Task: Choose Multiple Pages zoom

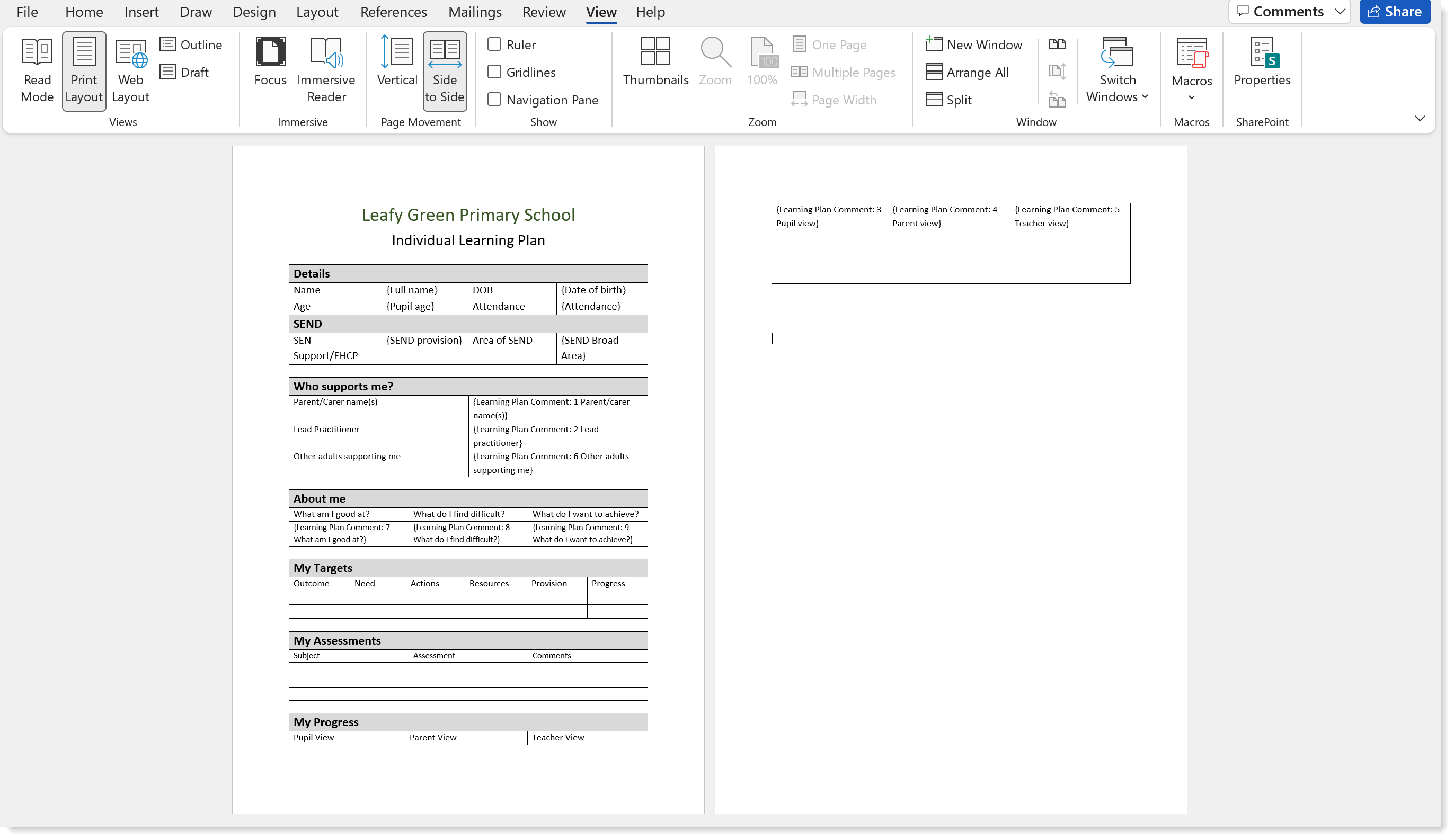Action: [x=843, y=72]
